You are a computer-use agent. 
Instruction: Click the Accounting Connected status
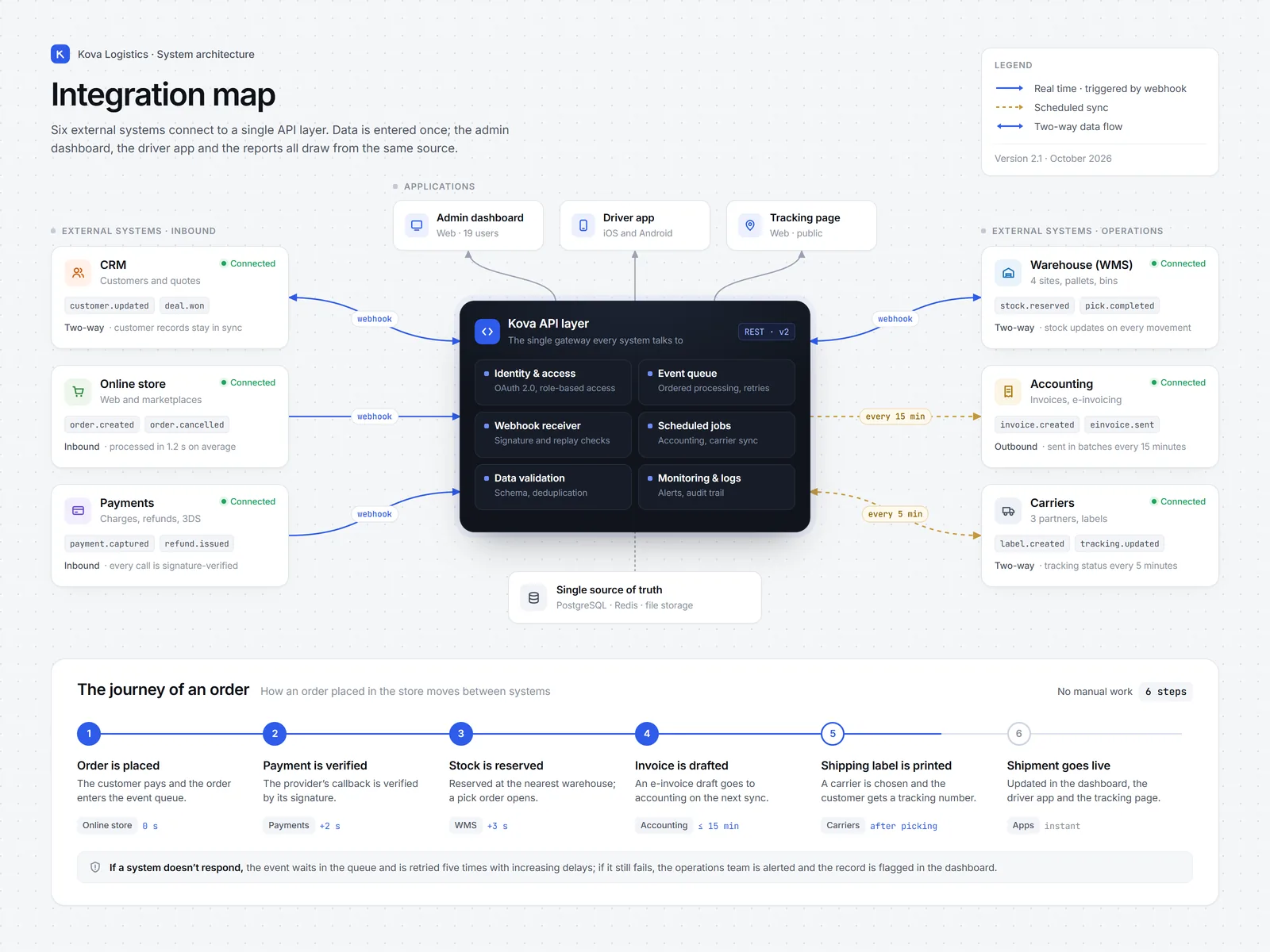pyautogui.click(x=1179, y=382)
